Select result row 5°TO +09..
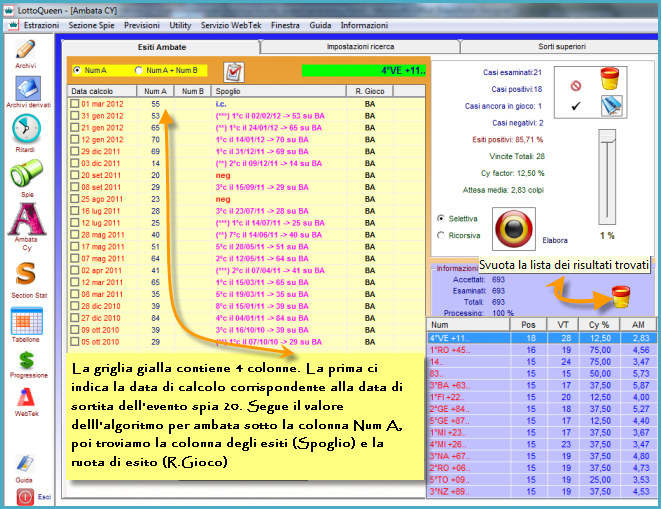661x509 pixels. (x=542, y=479)
